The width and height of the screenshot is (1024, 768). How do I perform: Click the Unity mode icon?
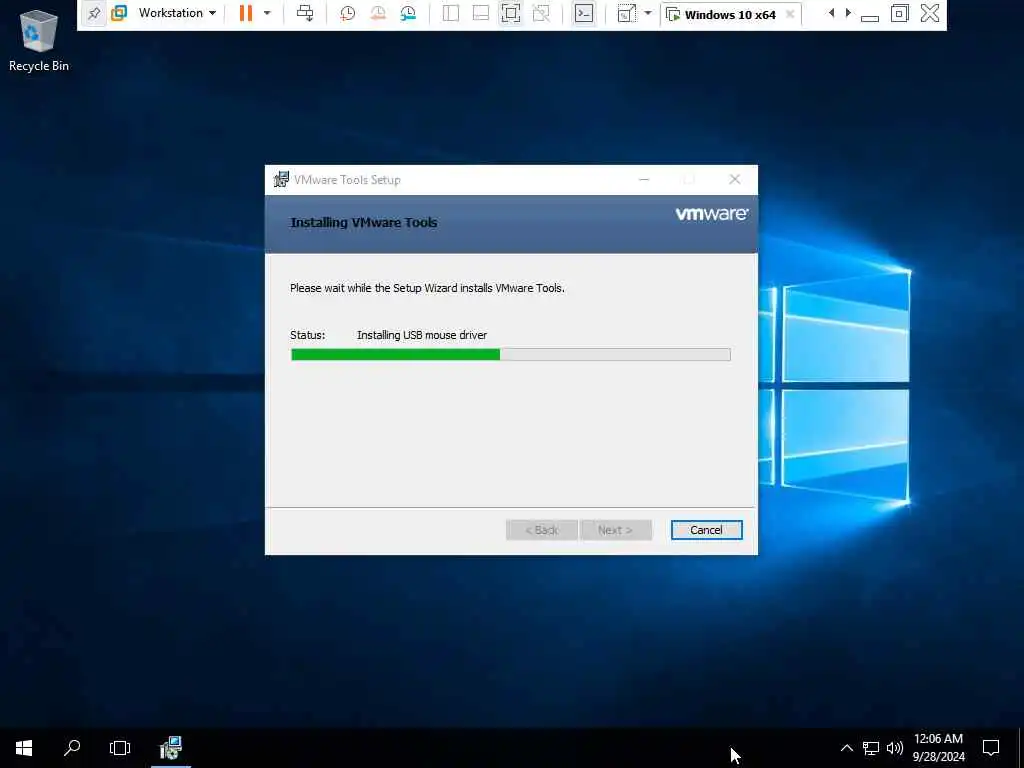(x=541, y=13)
